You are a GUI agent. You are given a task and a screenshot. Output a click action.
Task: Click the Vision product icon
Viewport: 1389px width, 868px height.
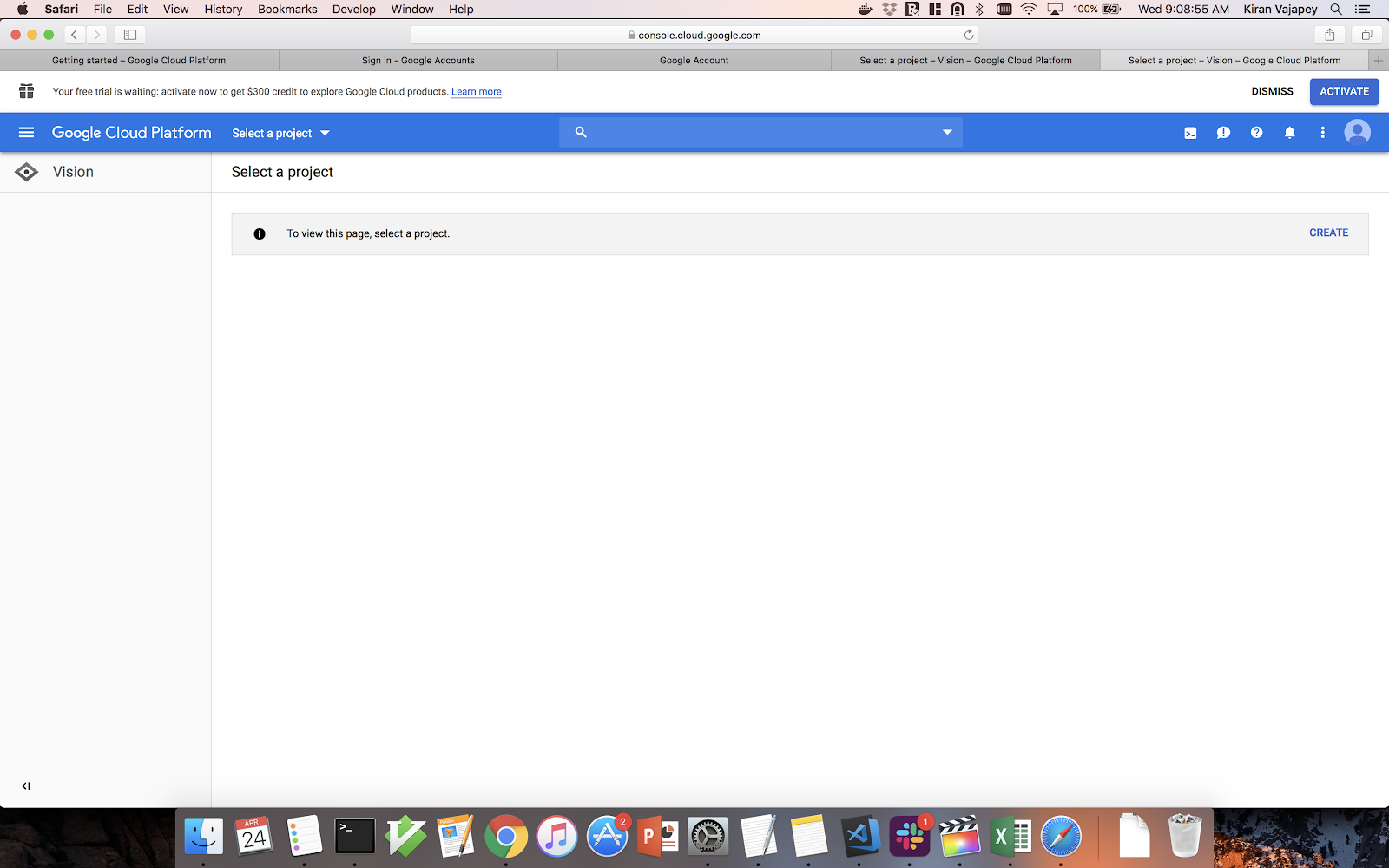[27, 172]
